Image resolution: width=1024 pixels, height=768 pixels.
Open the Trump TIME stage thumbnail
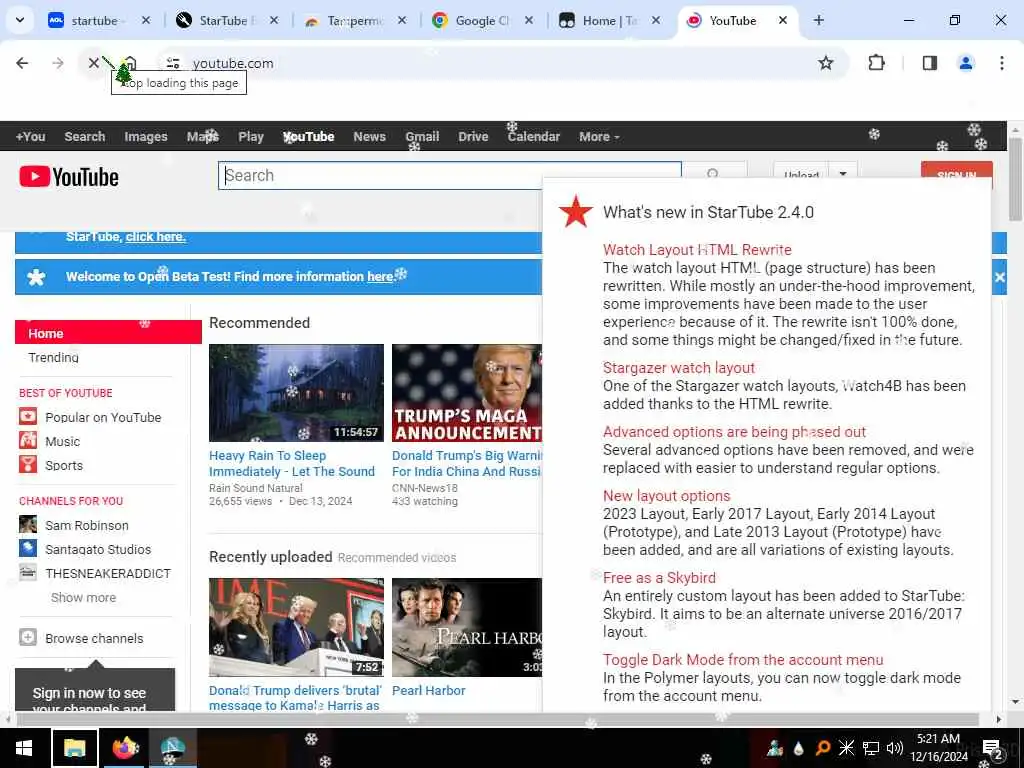tap(296, 627)
